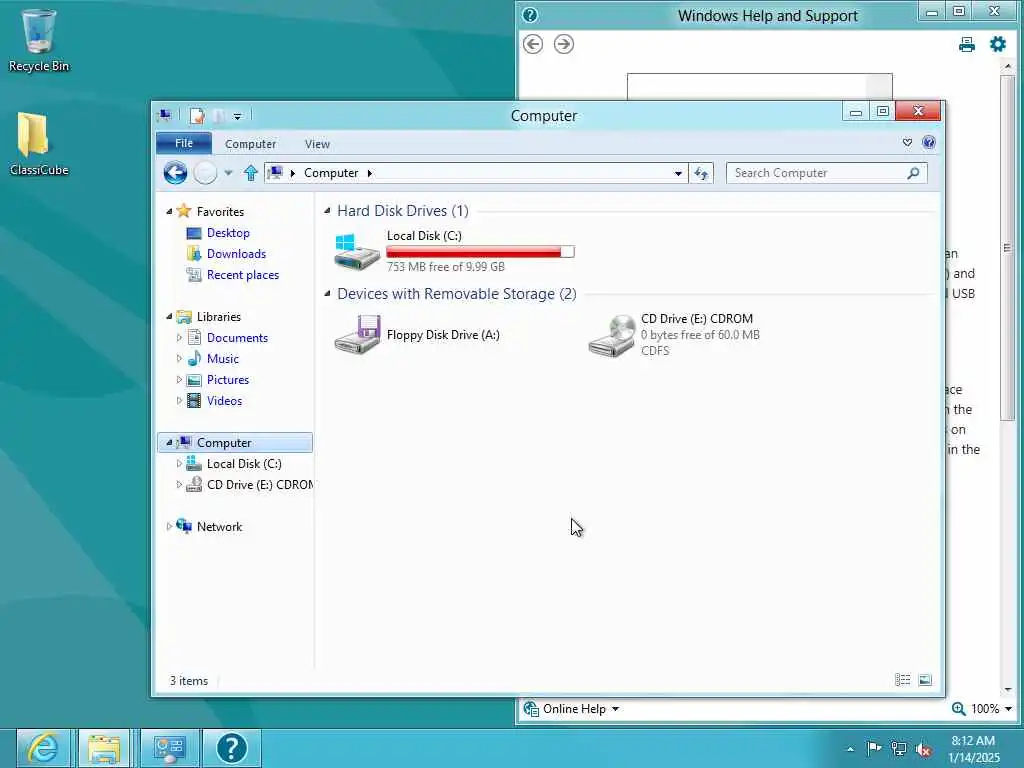1024x768 pixels.
Task: Click the Print icon in Help window
Action: point(967,44)
